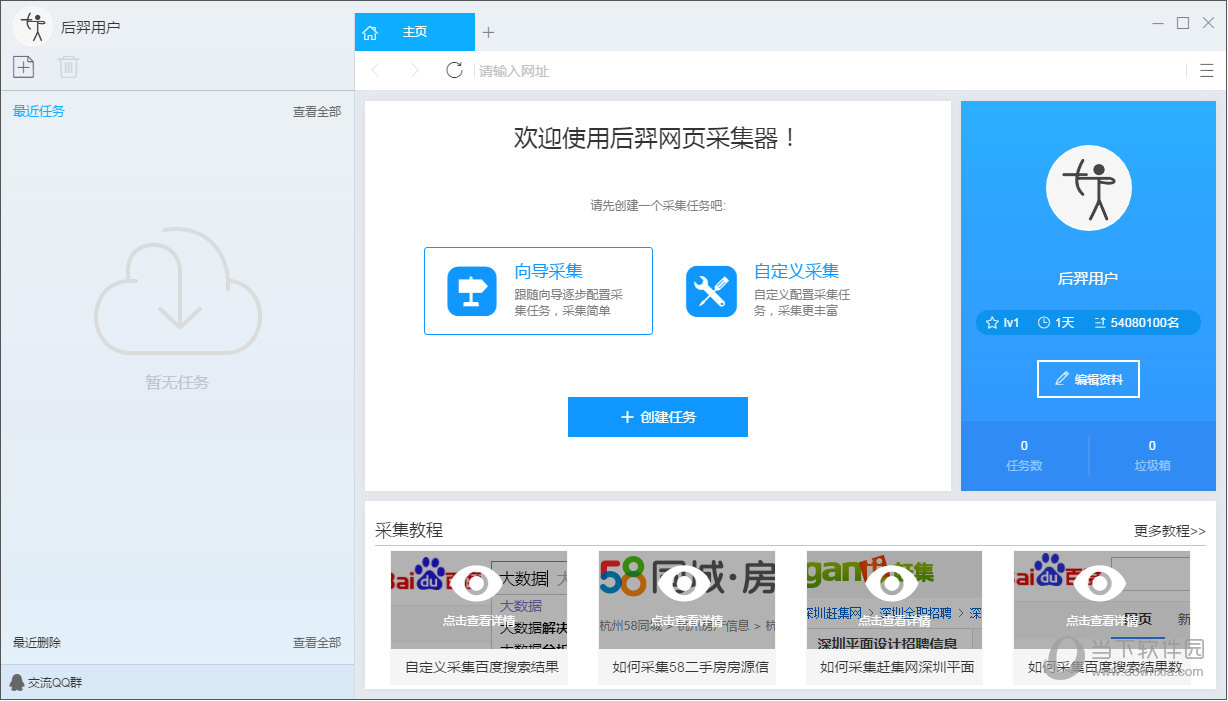Click 查看全部 beside 最近删除

click(317, 643)
